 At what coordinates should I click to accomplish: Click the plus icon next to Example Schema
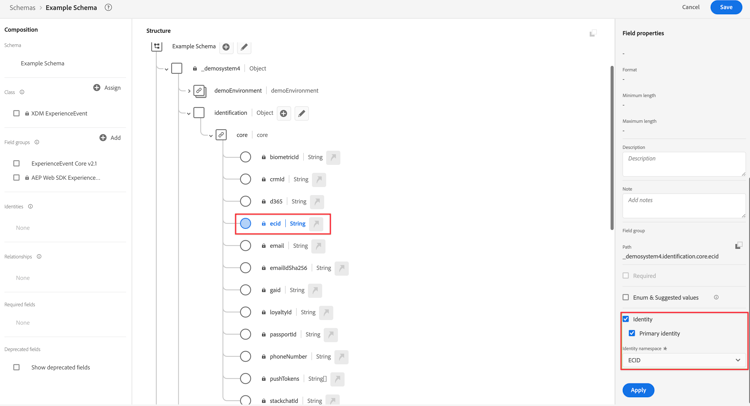[x=226, y=47]
